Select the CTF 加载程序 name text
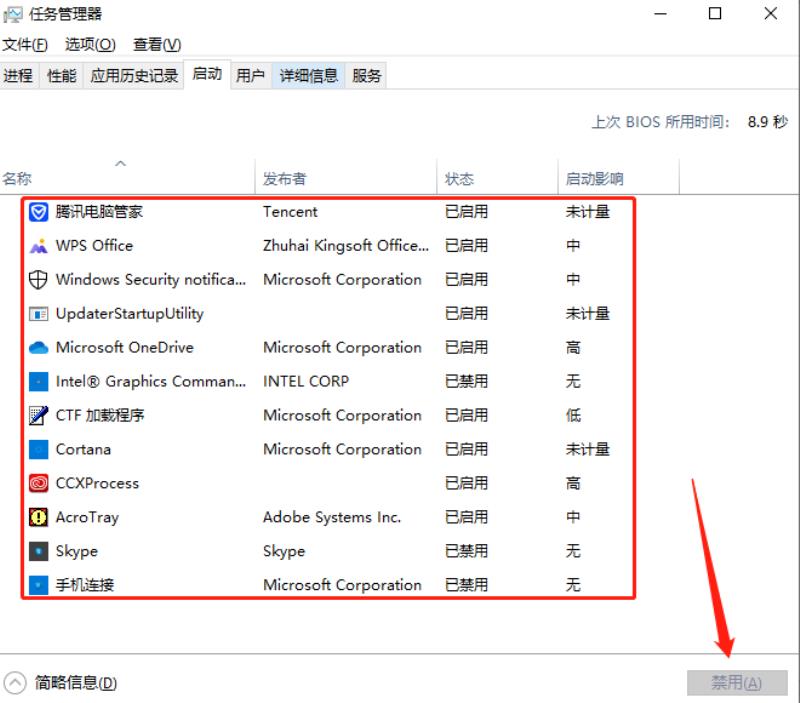Viewport: 800px width, 703px height. (x=100, y=415)
